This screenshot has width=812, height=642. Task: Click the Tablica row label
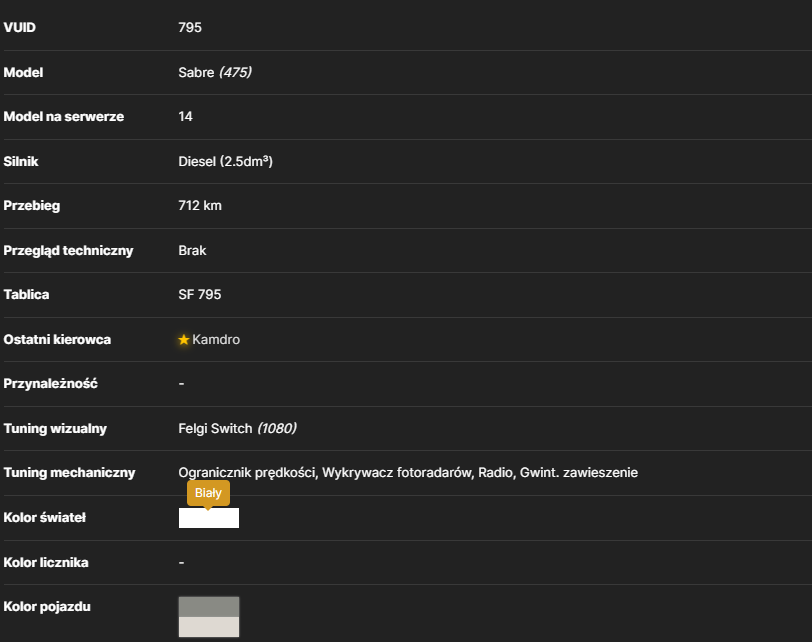26,295
